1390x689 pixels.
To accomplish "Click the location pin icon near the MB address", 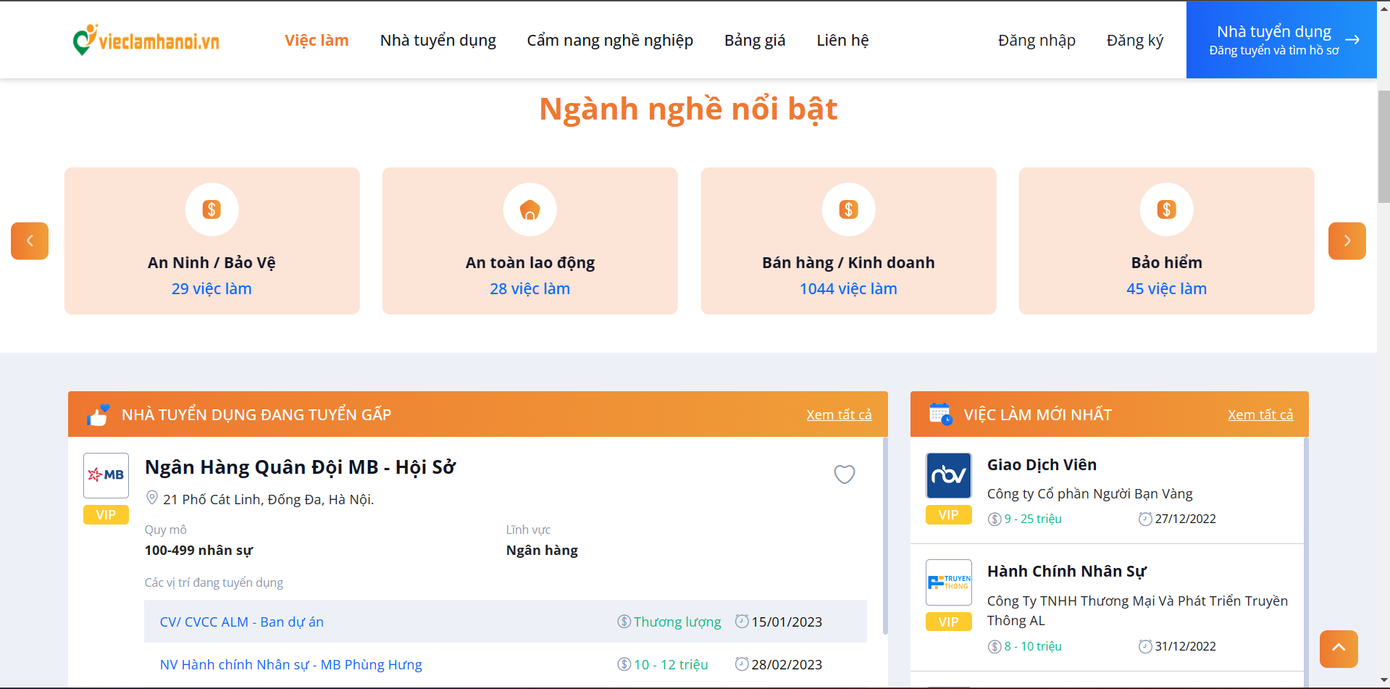I will [153, 498].
